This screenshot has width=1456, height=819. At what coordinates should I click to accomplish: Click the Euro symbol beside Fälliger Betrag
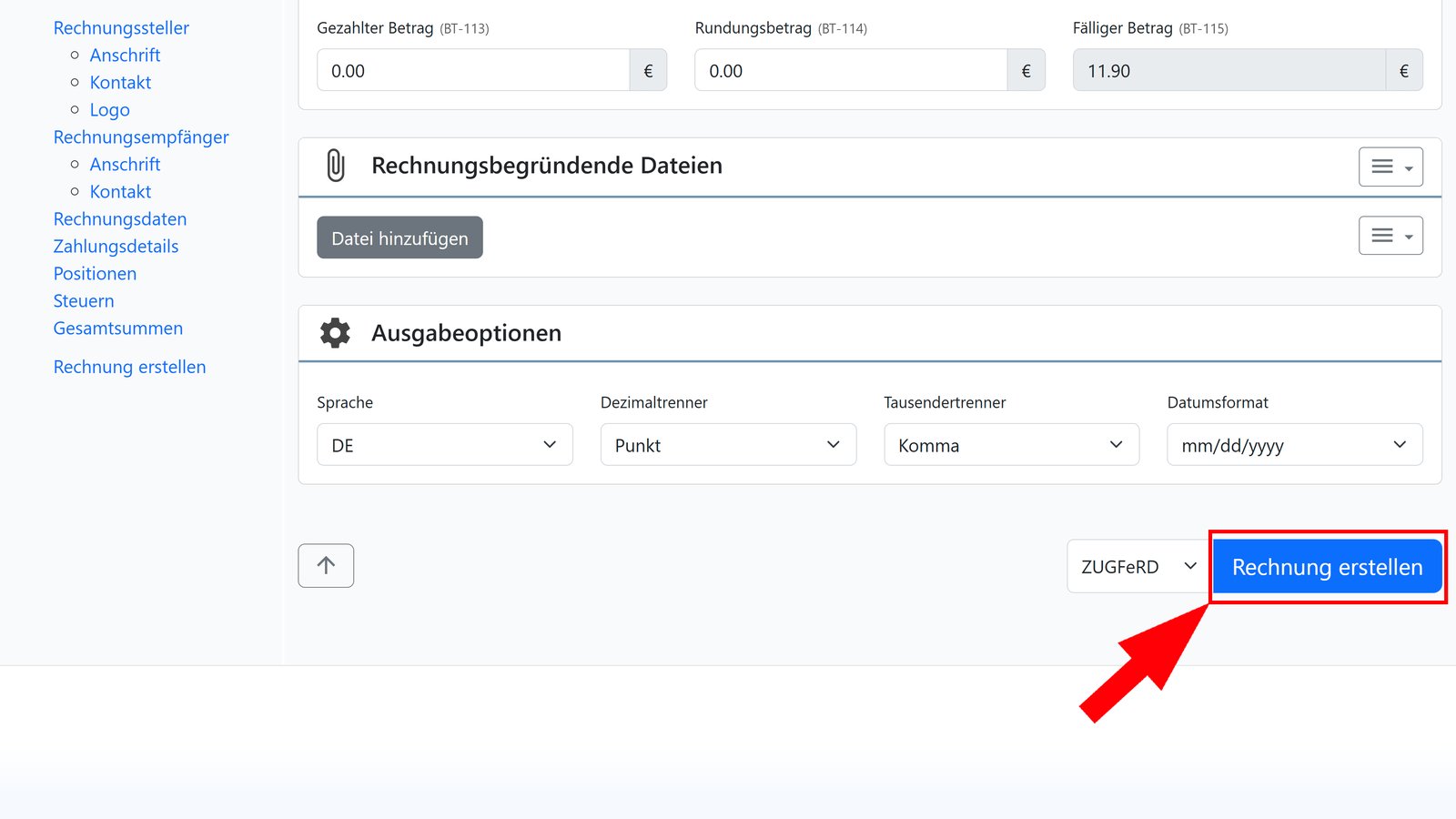click(1404, 70)
